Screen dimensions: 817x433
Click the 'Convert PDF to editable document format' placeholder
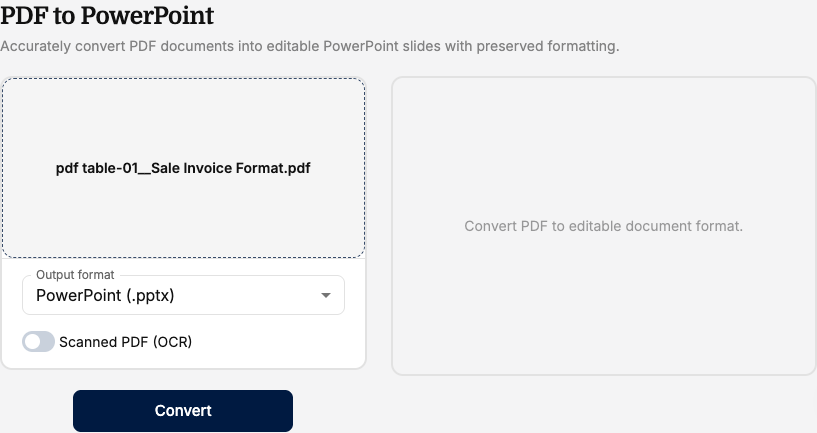603,226
